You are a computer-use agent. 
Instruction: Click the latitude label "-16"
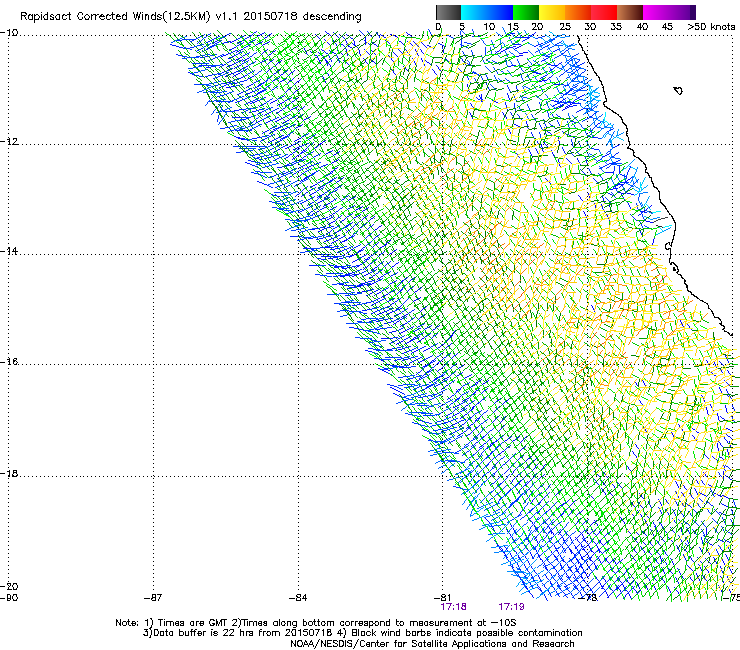(x=9, y=362)
